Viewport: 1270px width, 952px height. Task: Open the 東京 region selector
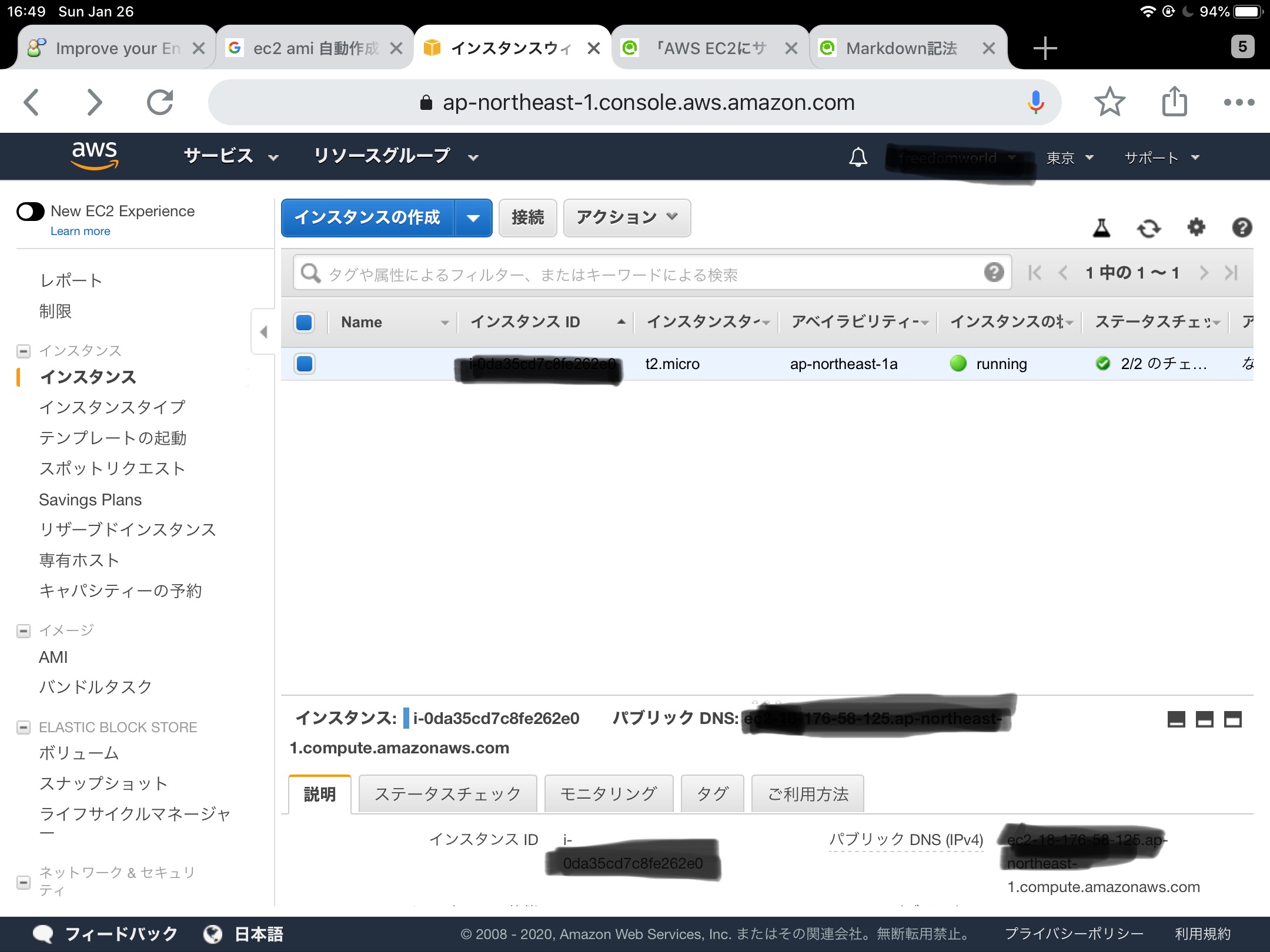[x=1069, y=157]
